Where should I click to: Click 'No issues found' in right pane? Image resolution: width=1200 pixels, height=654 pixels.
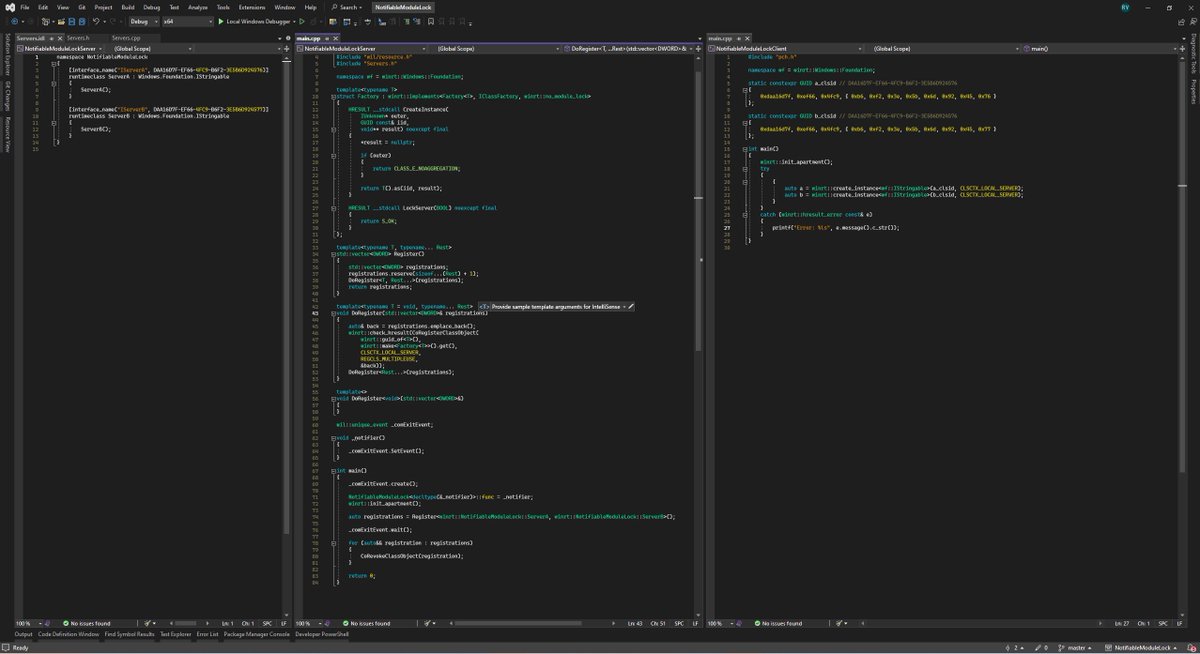point(776,623)
